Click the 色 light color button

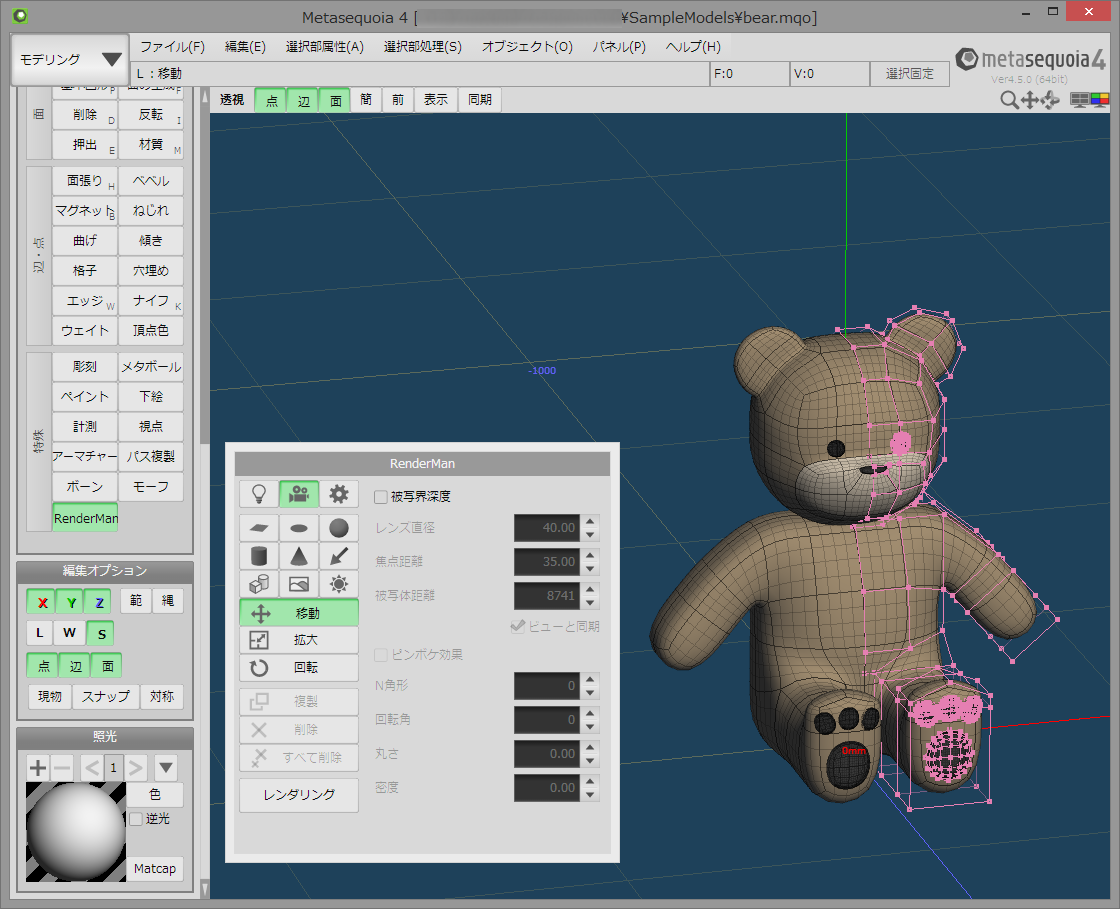click(155, 795)
